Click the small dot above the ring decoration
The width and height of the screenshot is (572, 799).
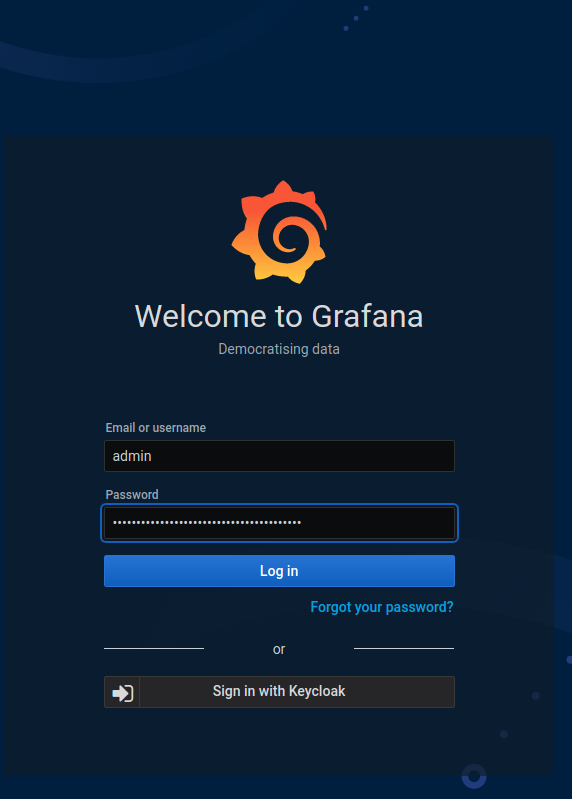pyautogui.click(x=504, y=734)
